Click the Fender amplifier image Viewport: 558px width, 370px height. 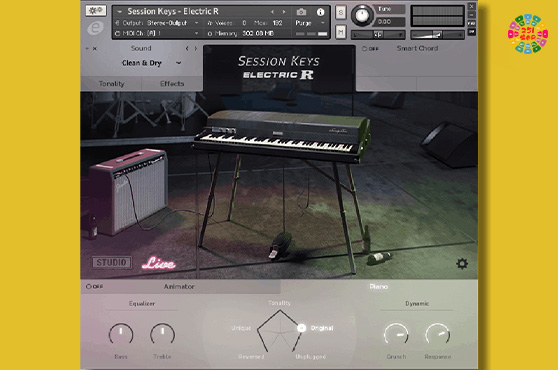[128, 192]
